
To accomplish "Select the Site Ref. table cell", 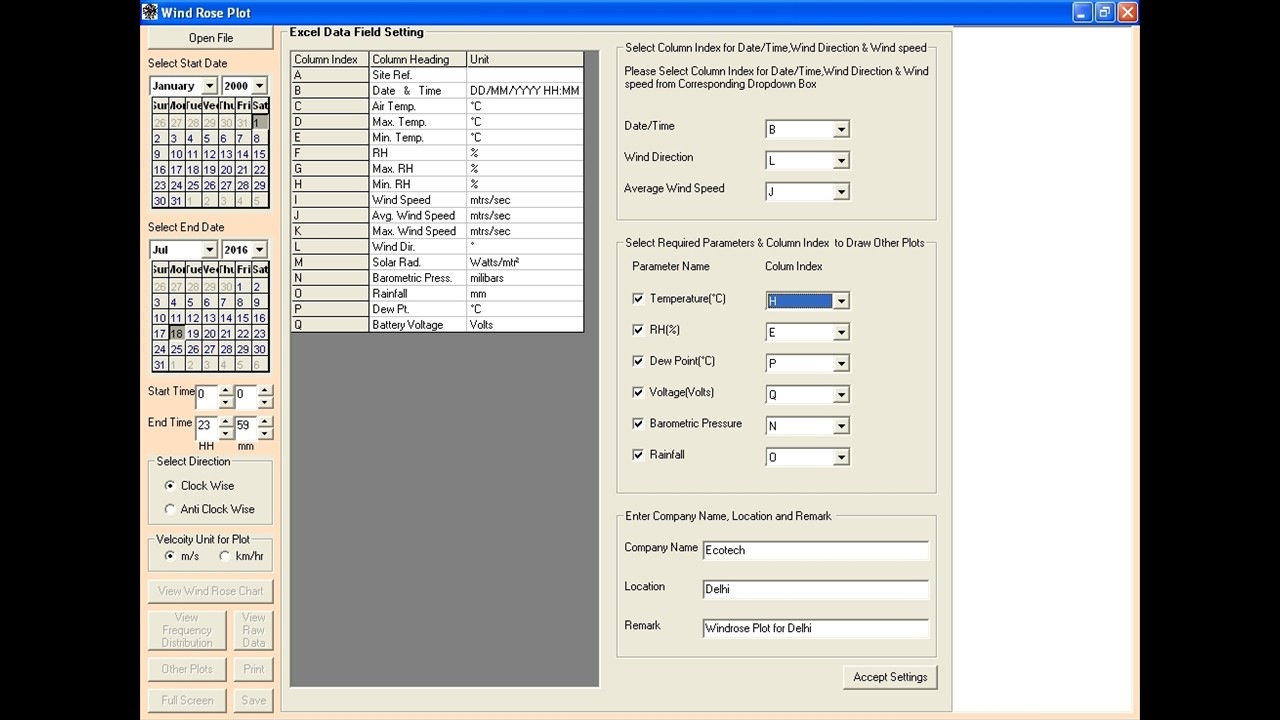I will [418, 75].
